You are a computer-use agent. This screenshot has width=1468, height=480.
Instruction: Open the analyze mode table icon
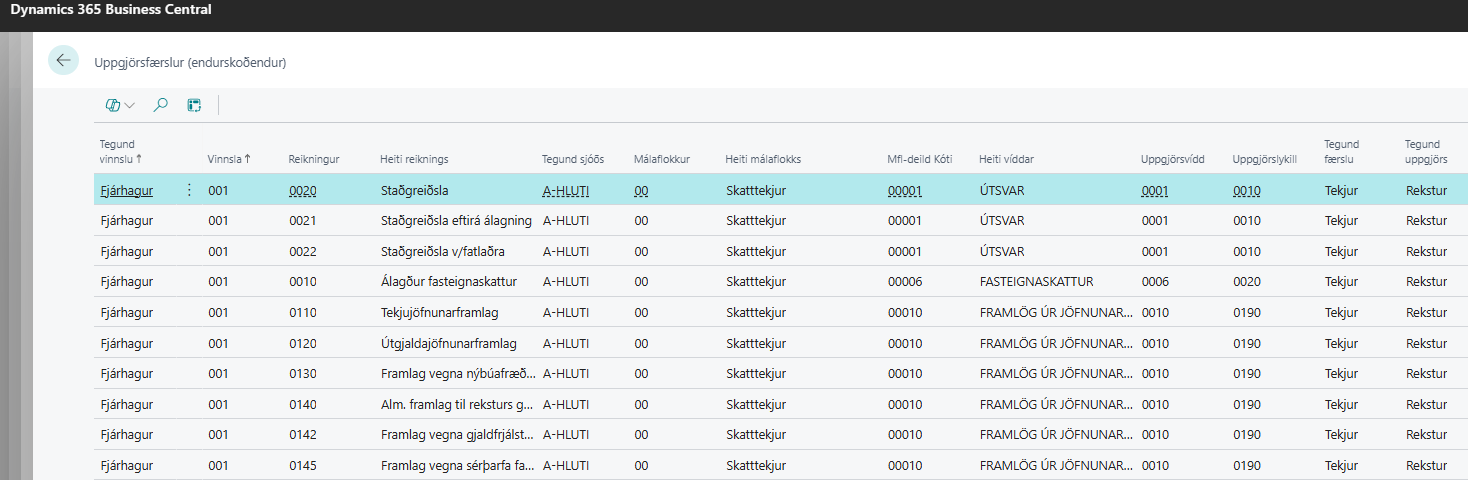click(x=194, y=105)
